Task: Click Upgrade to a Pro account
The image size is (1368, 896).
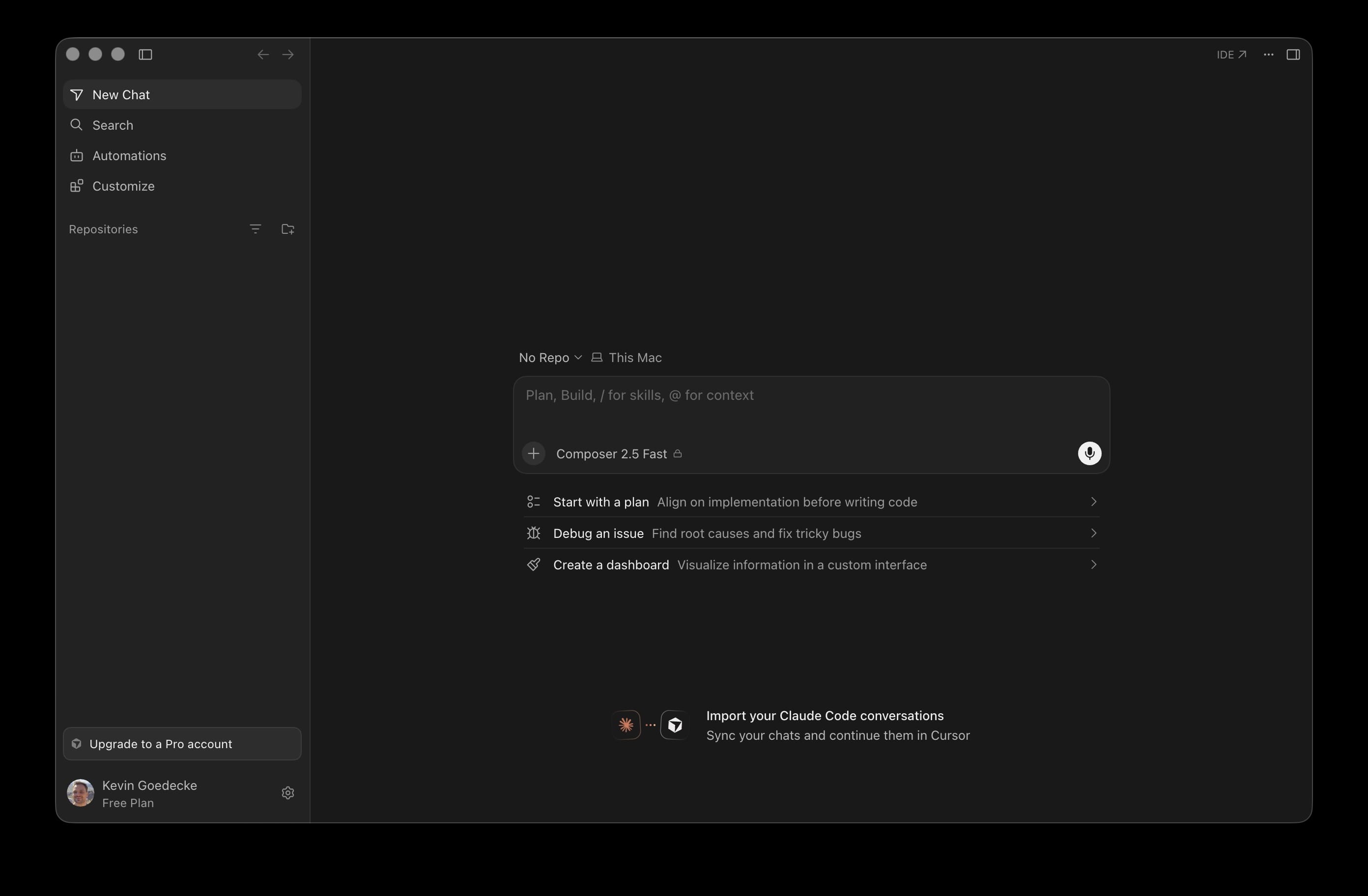Action: (x=182, y=744)
